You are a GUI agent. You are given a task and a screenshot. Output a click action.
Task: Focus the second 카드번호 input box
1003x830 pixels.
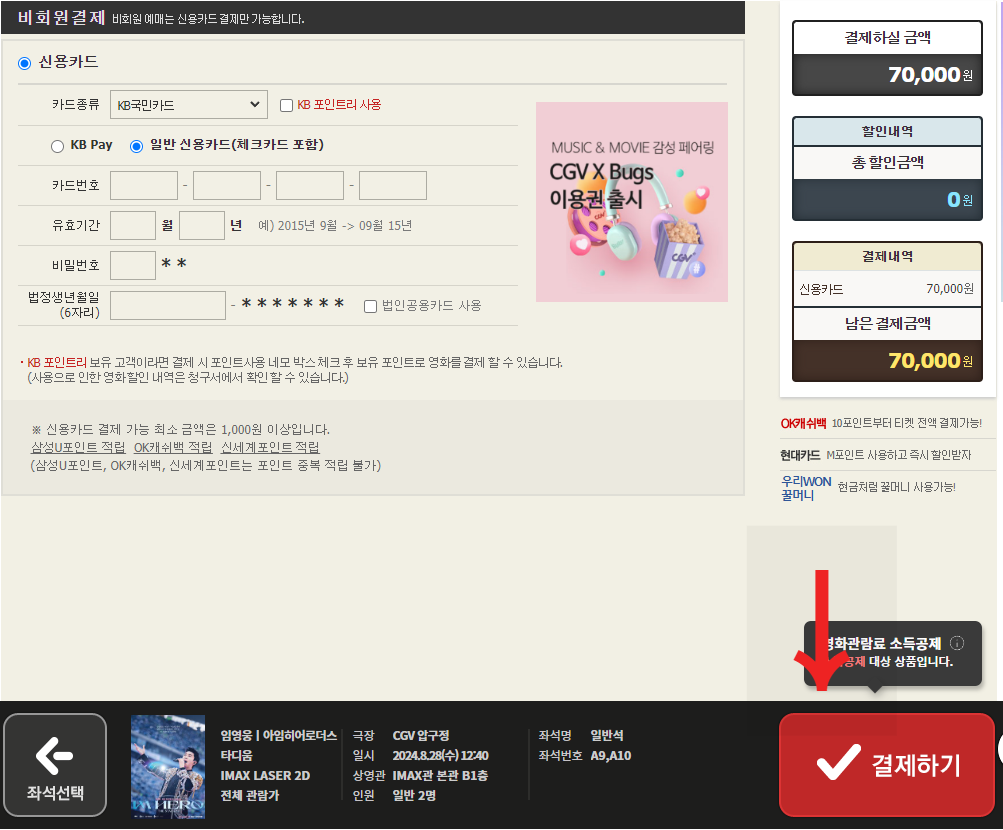pyautogui.click(x=227, y=185)
